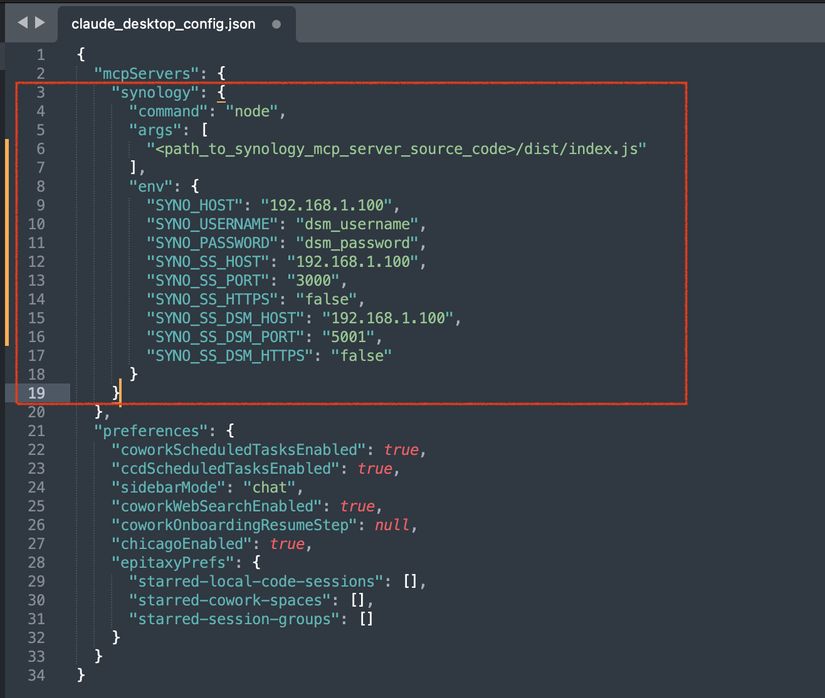825x698 pixels.
Task: Select "coworkWebSearchEnabled" key
Action: (217, 506)
